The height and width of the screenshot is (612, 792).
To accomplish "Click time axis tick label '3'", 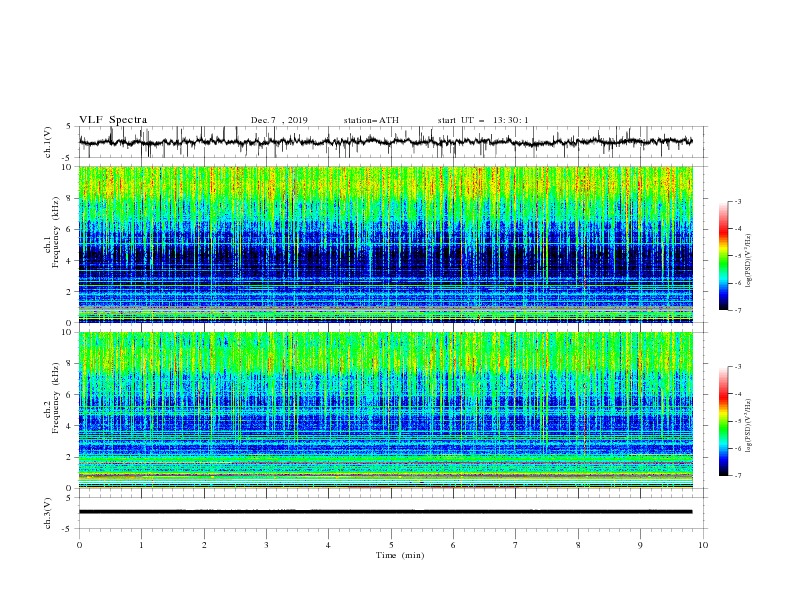I will (x=266, y=545).
